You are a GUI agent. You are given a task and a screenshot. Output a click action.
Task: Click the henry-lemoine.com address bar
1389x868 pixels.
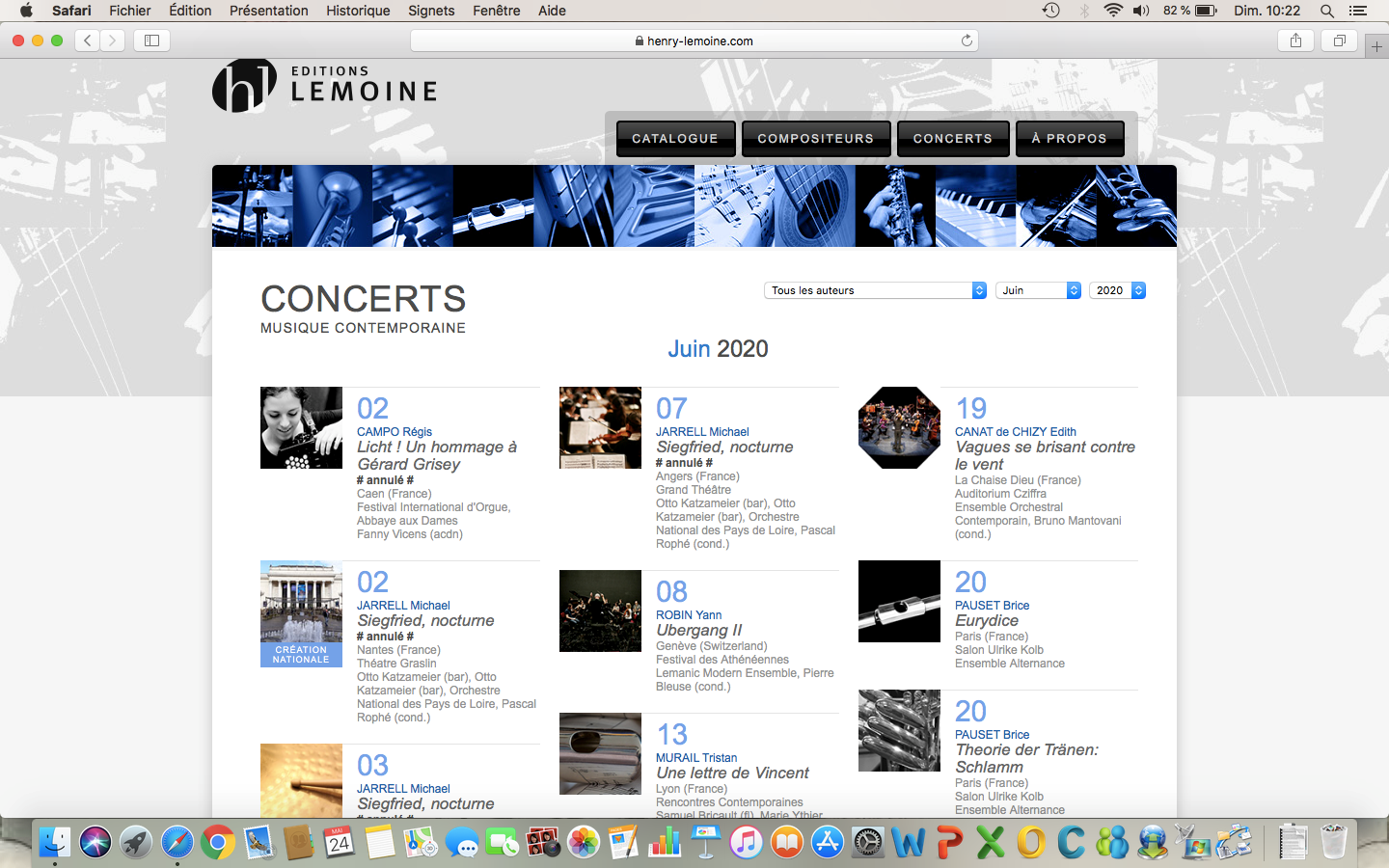click(694, 41)
